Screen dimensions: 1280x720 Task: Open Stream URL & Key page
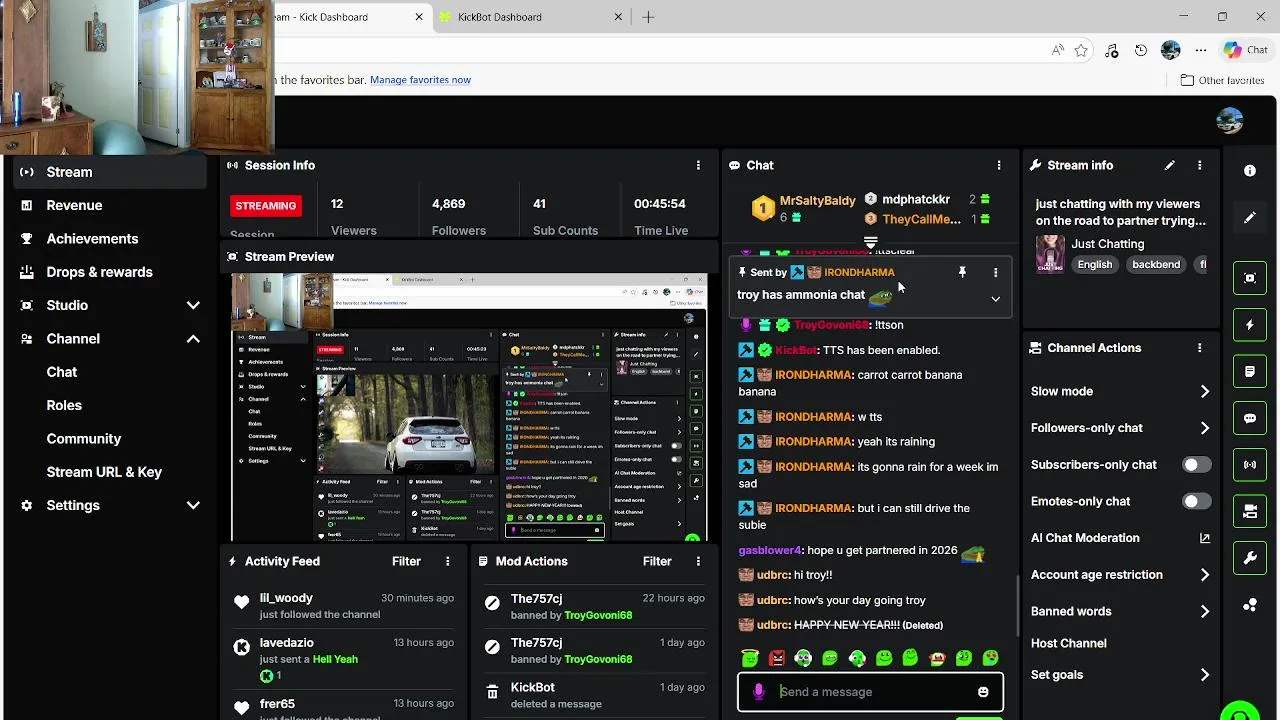click(x=104, y=472)
